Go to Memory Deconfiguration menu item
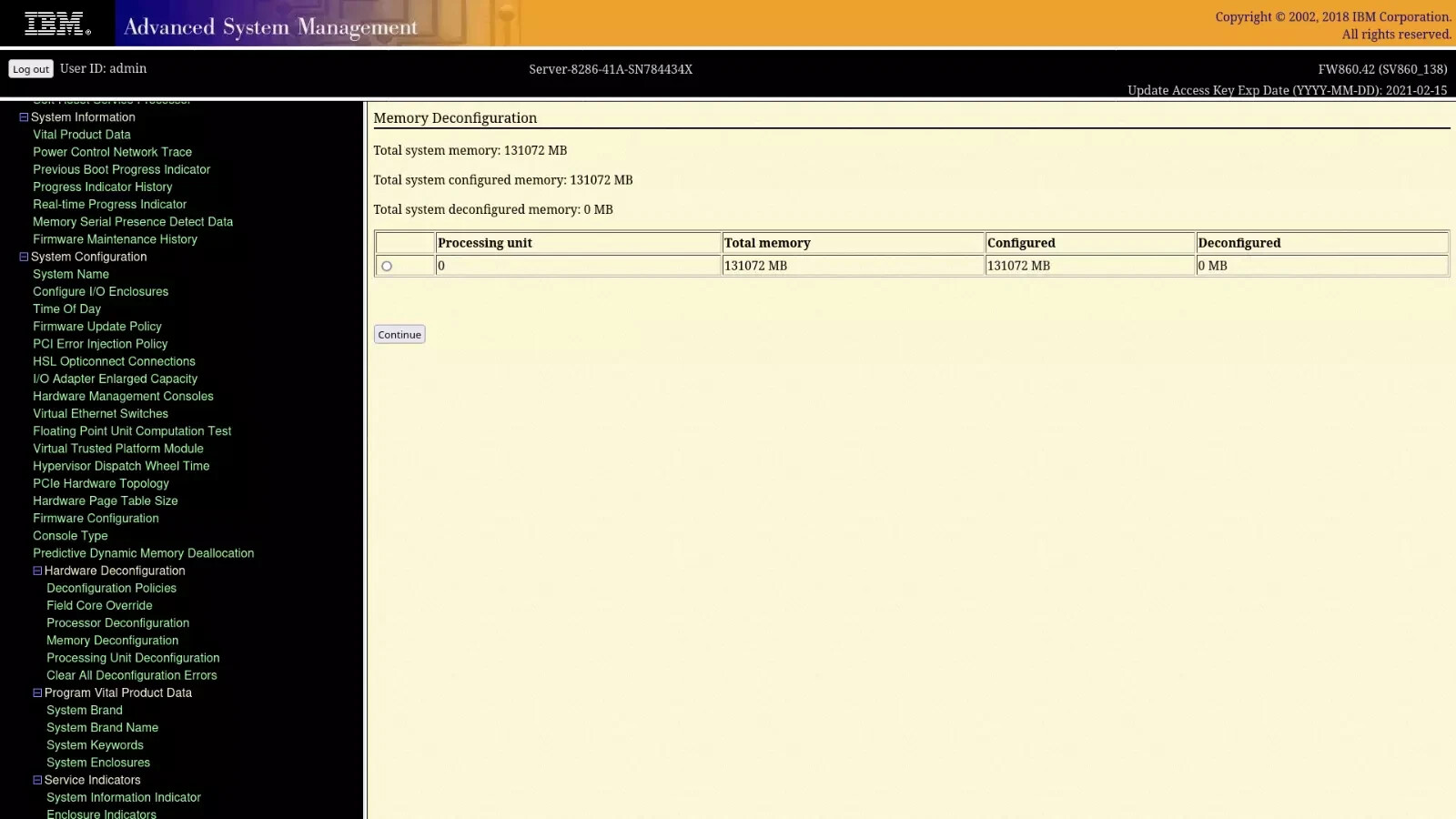The width and height of the screenshot is (1456, 819). coord(113,641)
